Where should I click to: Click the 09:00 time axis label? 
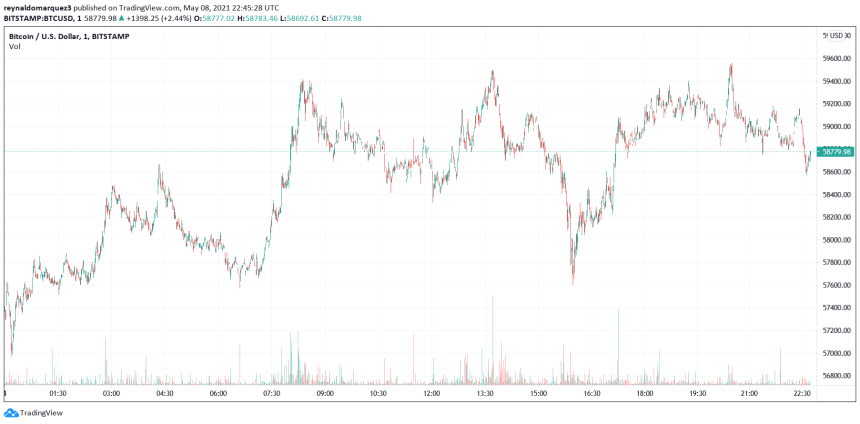click(324, 393)
